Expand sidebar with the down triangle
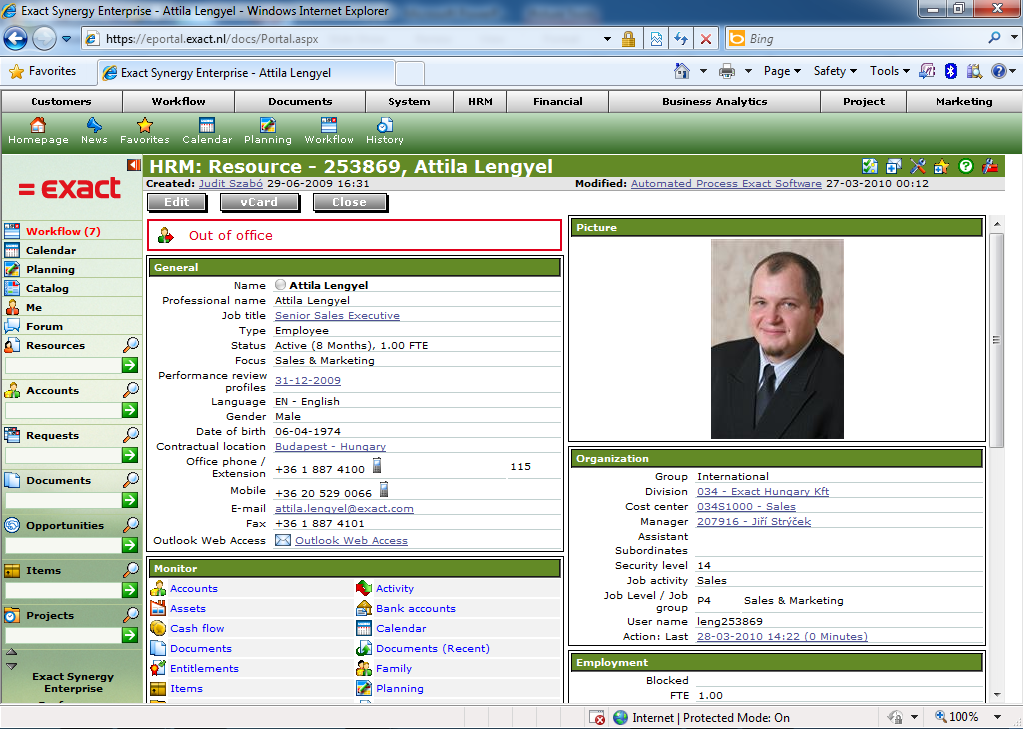 click(11, 666)
